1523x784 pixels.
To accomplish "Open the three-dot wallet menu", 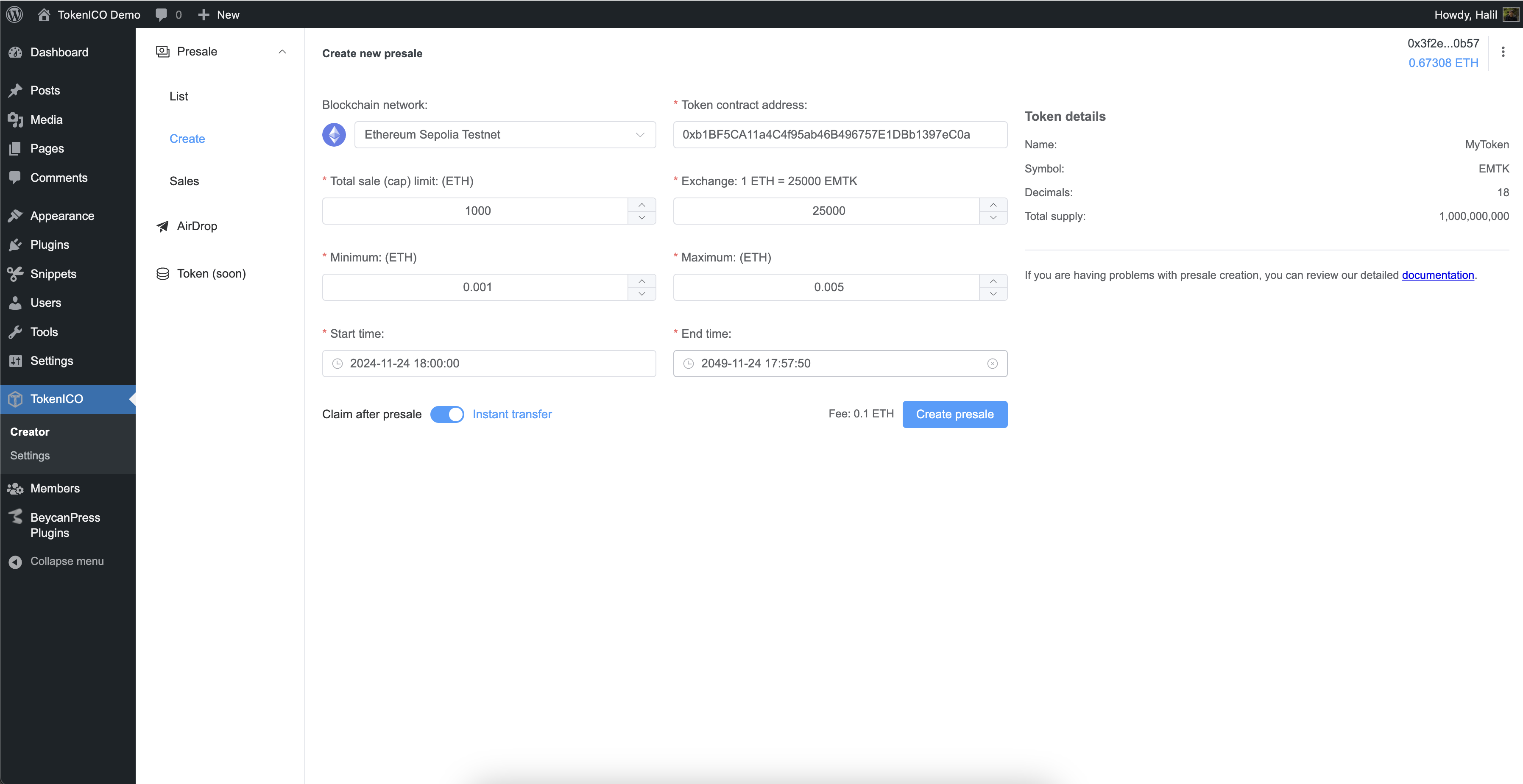I will pos(1503,52).
